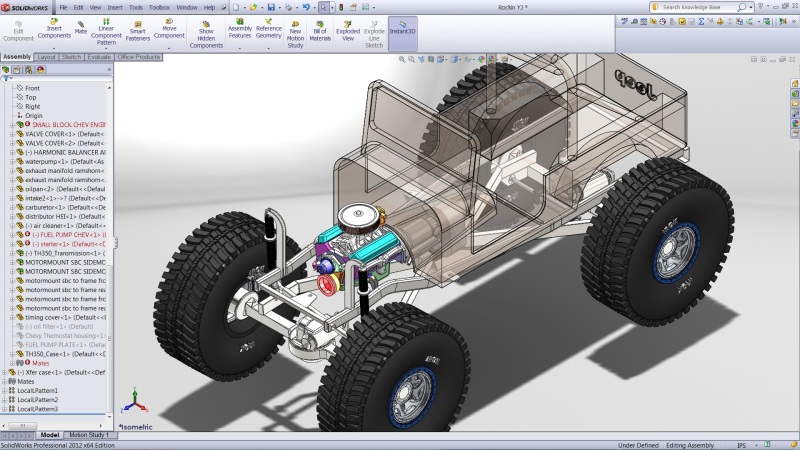Click the view orientation triad
The width and height of the screenshot is (800, 450).
[135, 401]
